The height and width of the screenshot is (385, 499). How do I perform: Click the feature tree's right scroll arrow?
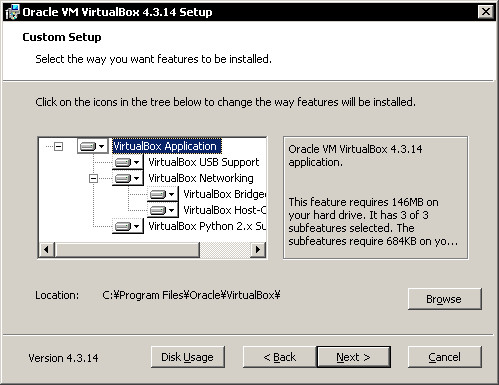point(257,249)
